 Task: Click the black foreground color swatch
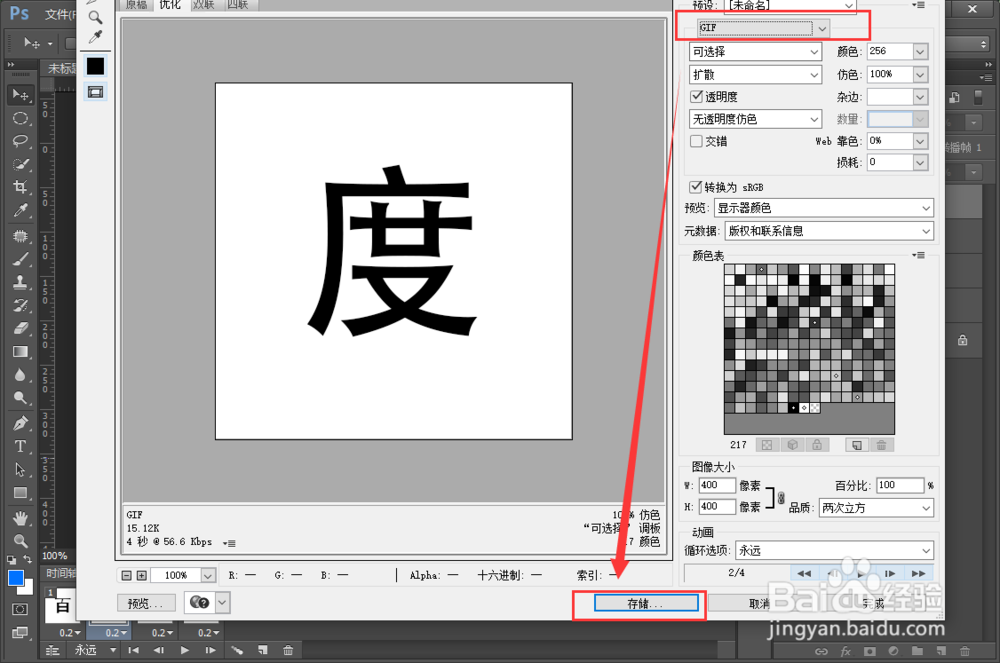pos(95,65)
